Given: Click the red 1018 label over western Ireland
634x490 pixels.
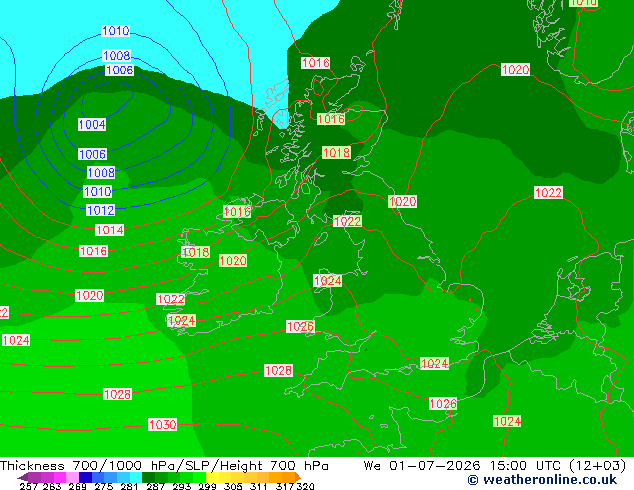Looking at the screenshot, I should (x=196, y=252).
